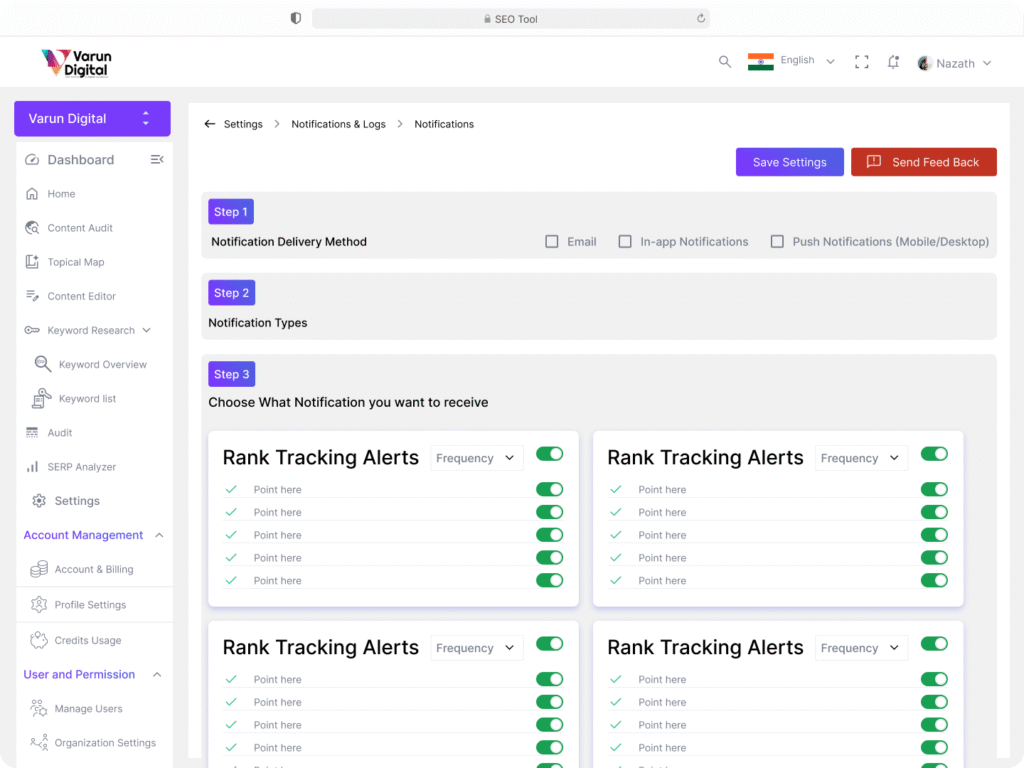Click the search magnifier icon in header
Screen dimensions: 1024x768
725,62
